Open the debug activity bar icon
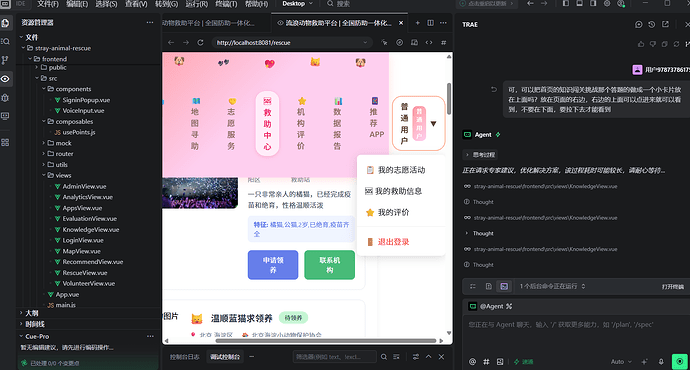Viewport: 690px width, 370px height. [x=5, y=98]
